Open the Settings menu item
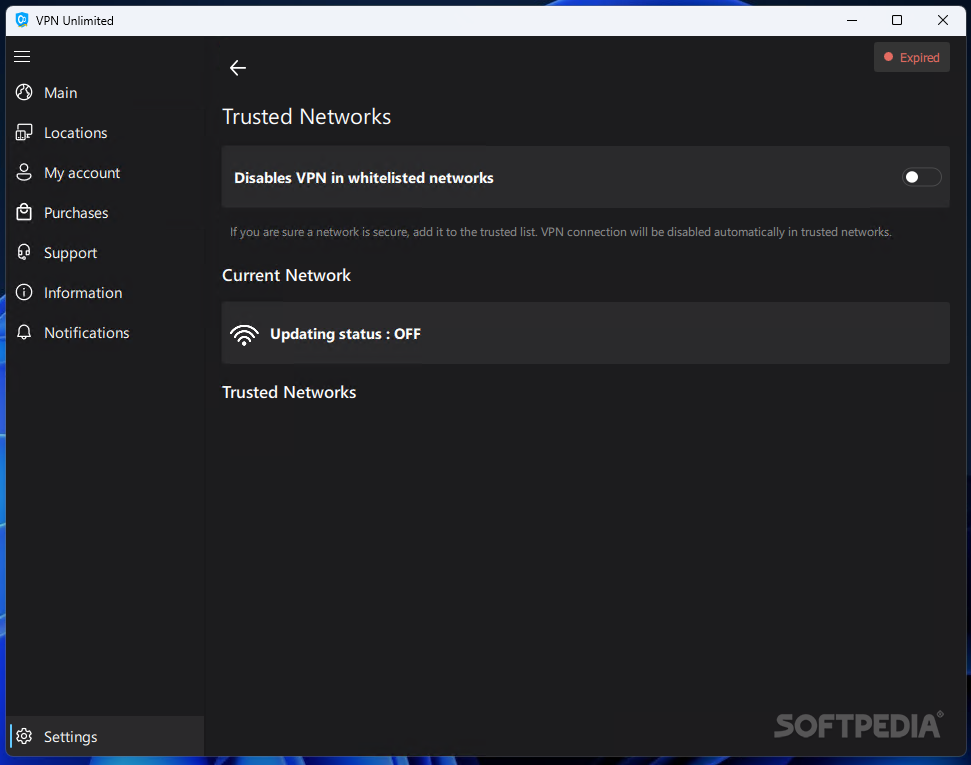 pyautogui.click(x=105, y=736)
